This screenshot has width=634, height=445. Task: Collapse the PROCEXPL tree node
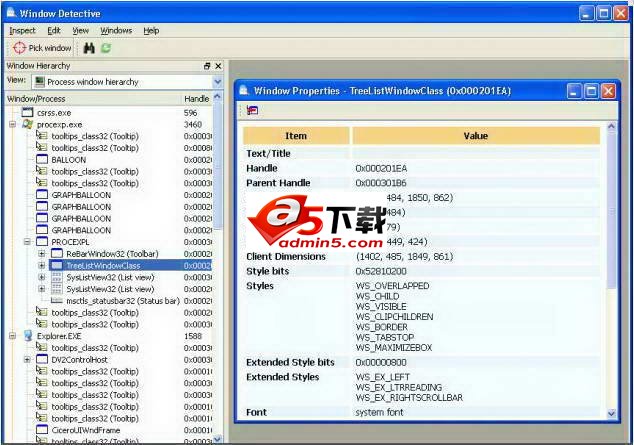coord(27,242)
